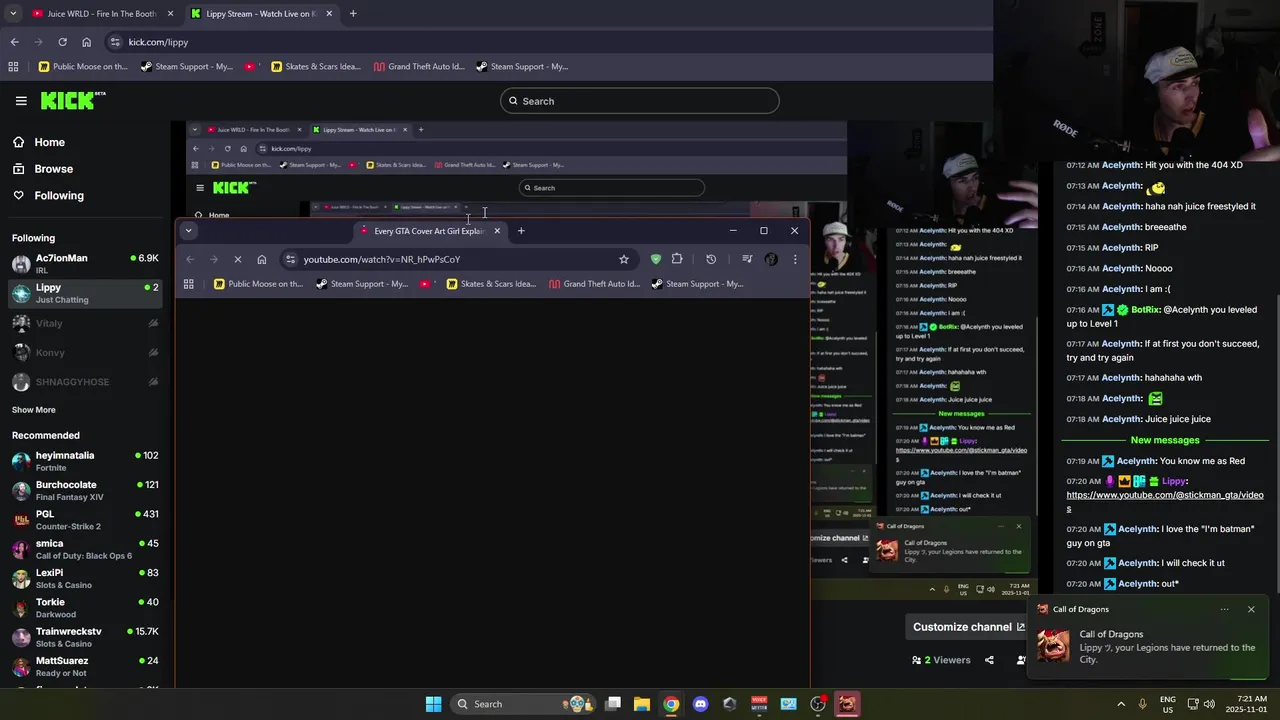Open volume control in system tray
This screenshot has width=1280, height=720.
tap(1209, 704)
